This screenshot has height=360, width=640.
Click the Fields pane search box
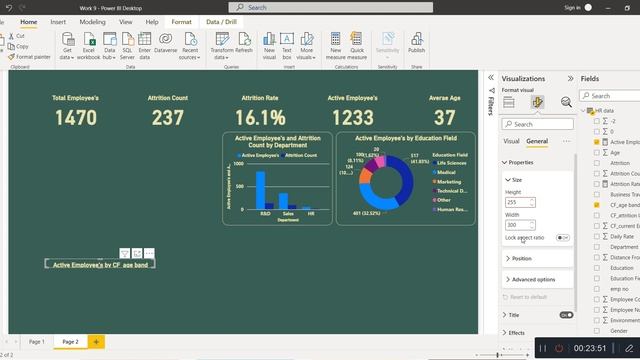(x=610, y=96)
